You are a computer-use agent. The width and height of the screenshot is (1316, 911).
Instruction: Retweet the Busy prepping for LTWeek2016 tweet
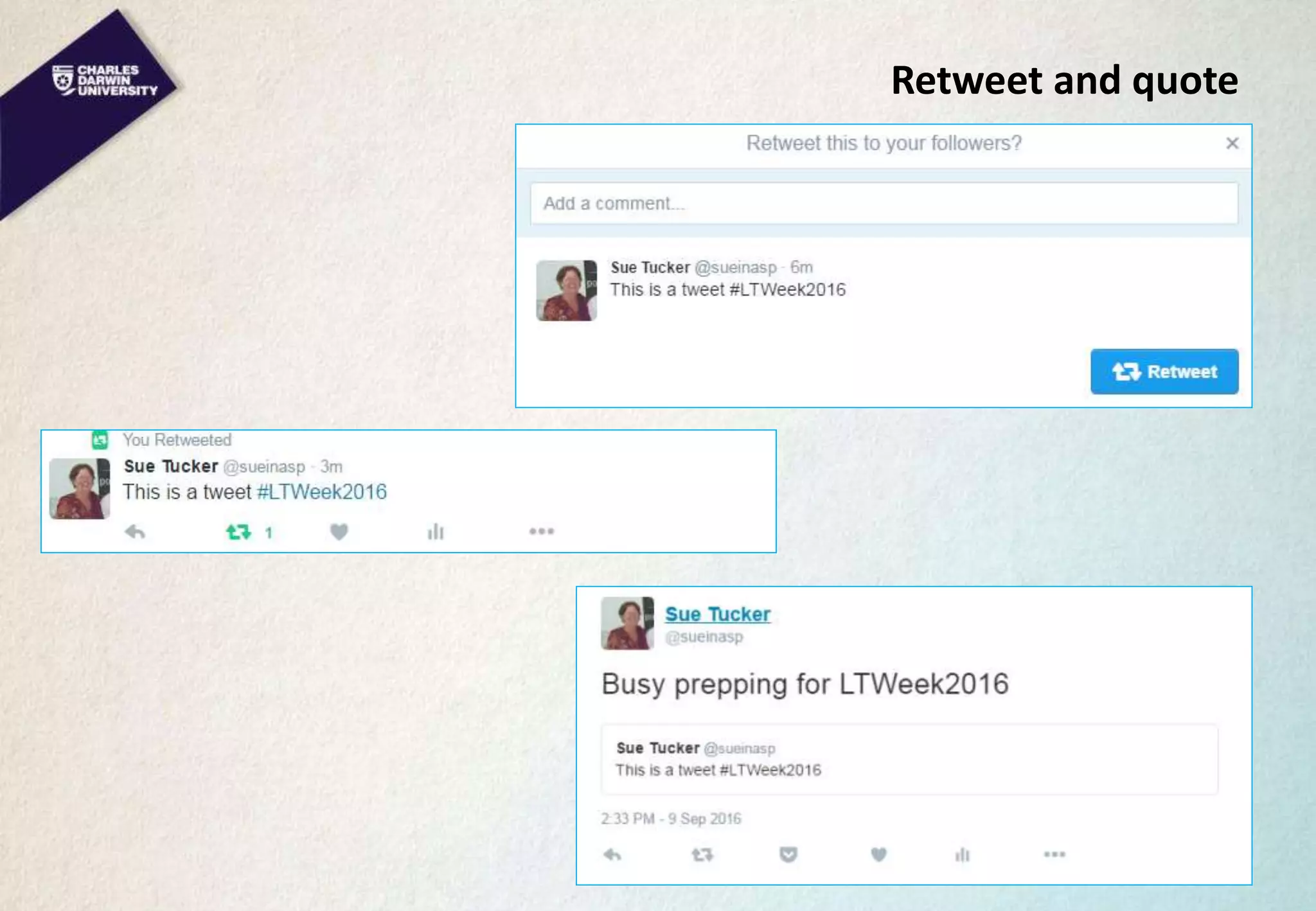702,855
